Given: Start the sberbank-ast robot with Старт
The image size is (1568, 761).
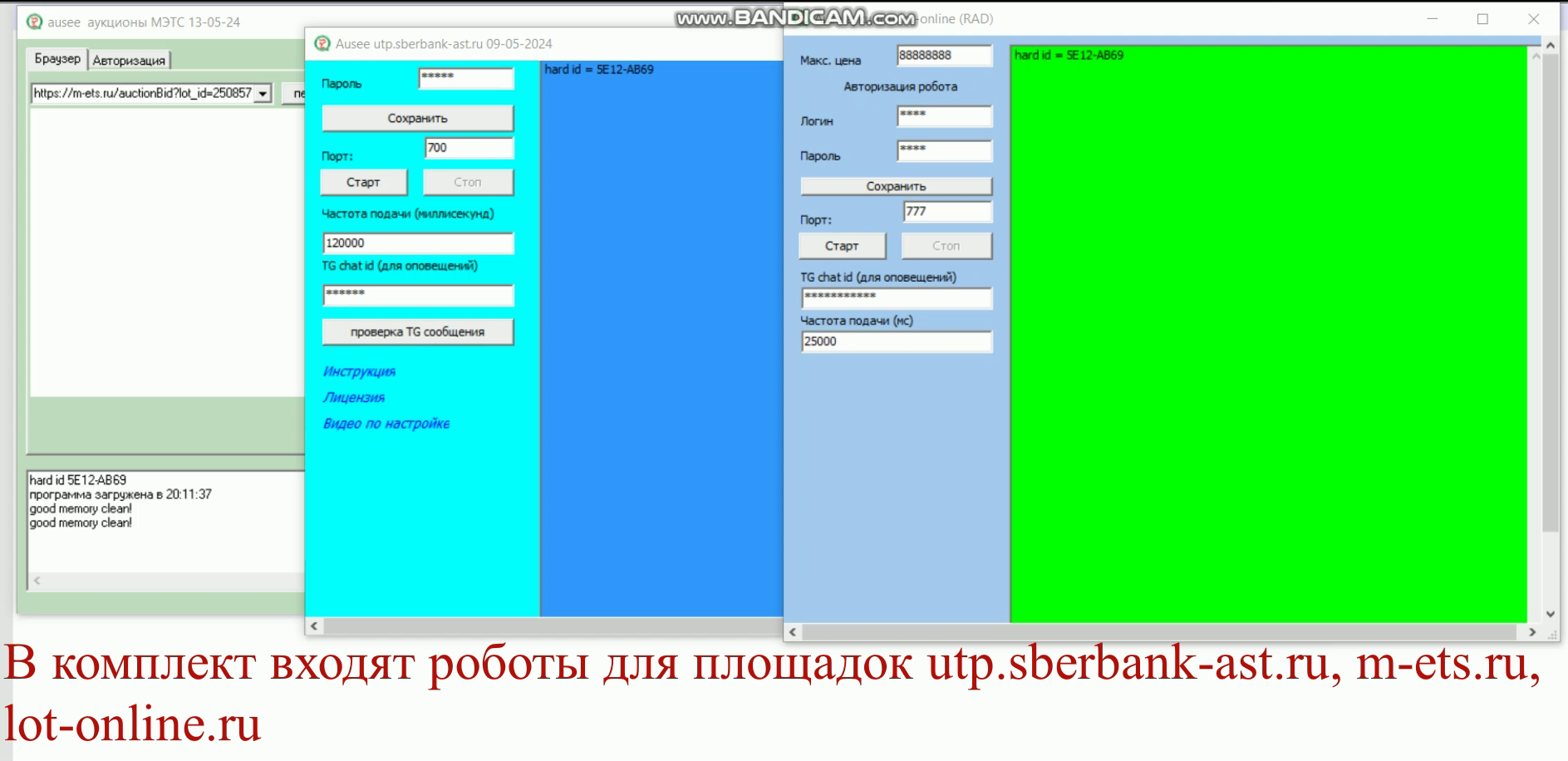Looking at the screenshot, I should (363, 182).
